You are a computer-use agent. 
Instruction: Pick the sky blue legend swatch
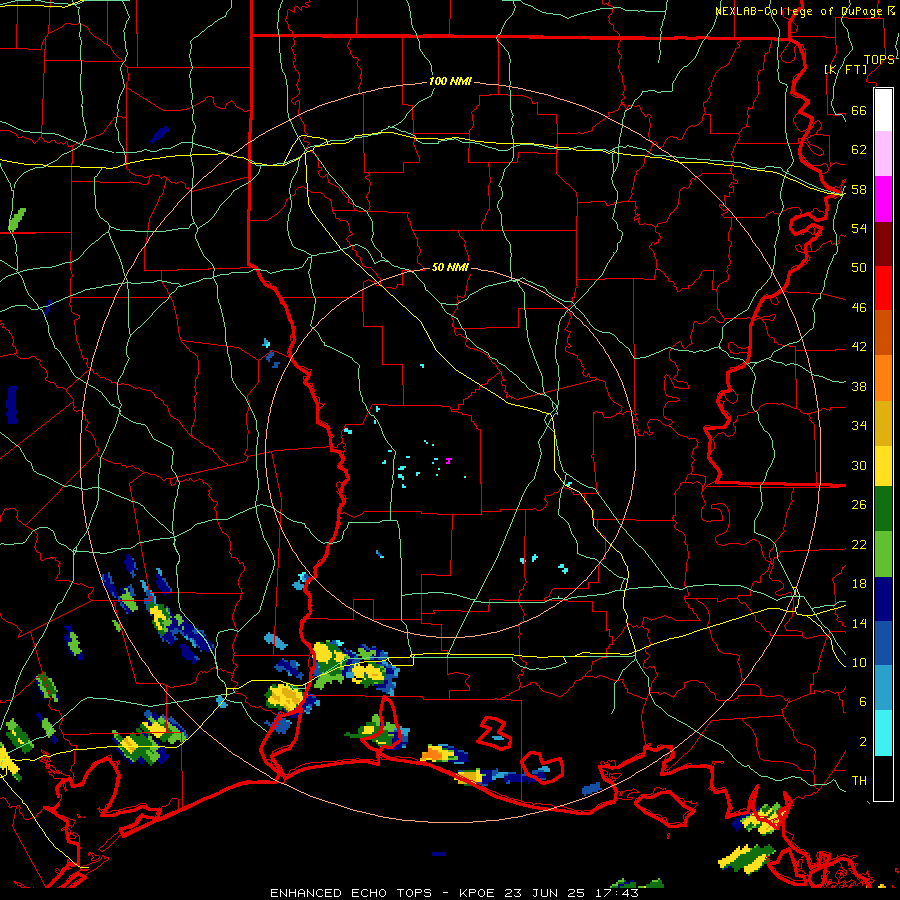click(x=883, y=688)
